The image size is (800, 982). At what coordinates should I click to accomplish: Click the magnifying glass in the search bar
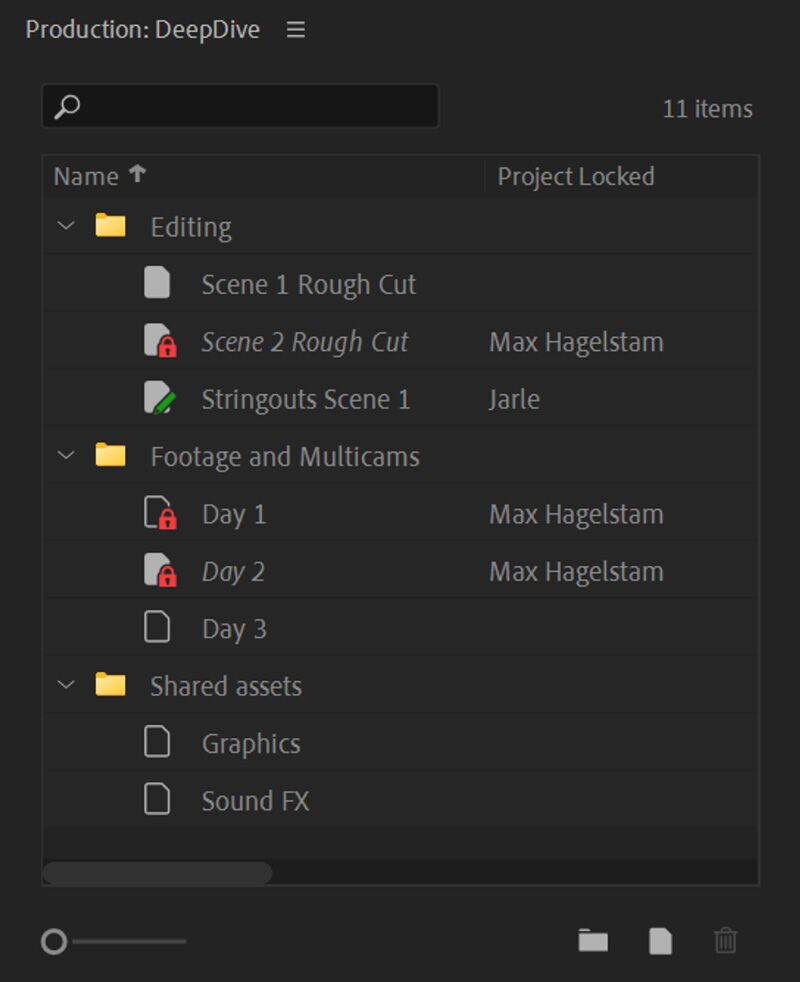pos(67,105)
